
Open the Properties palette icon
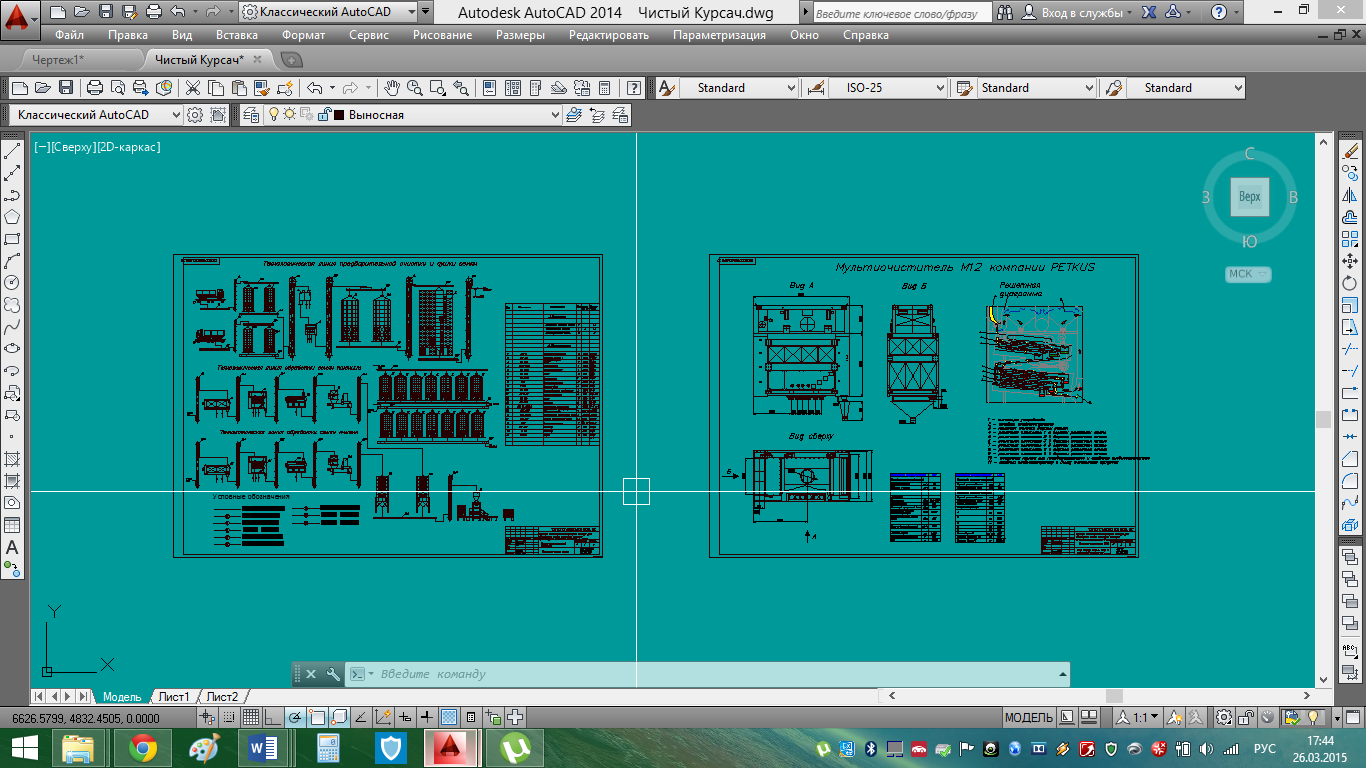tap(490, 88)
